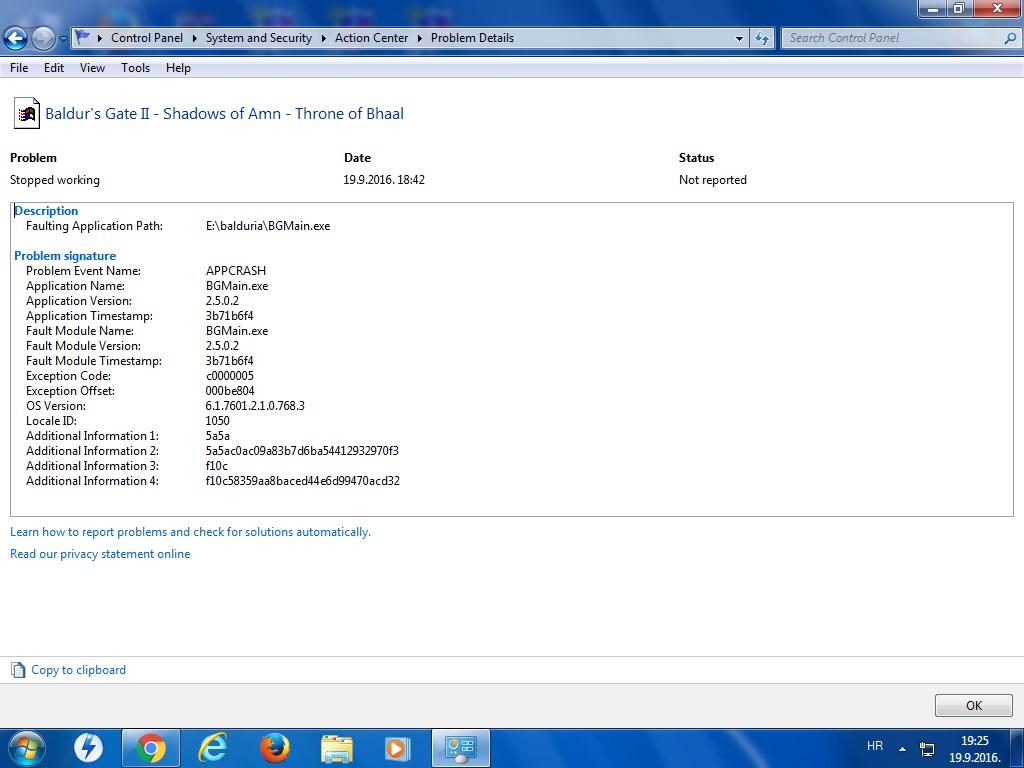Navigate to System and Security breadcrumb

tap(259, 38)
